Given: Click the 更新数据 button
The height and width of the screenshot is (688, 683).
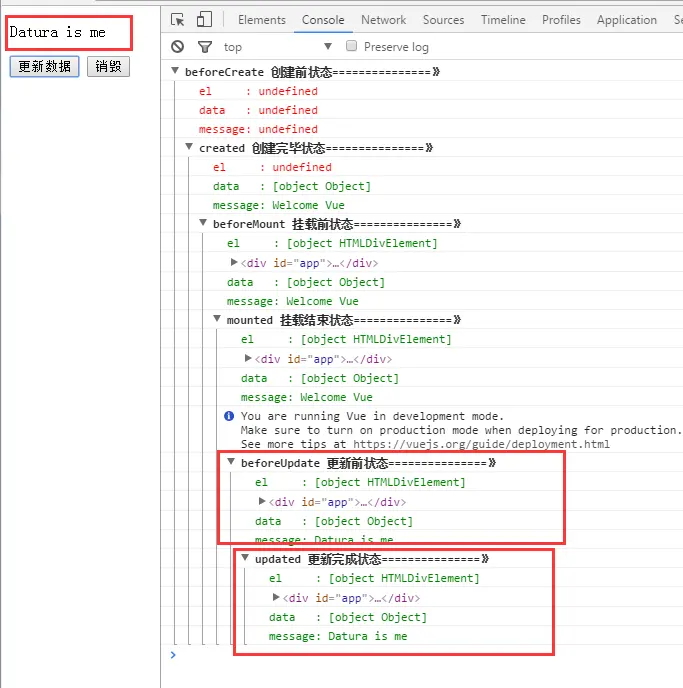Looking at the screenshot, I should (45, 67).
